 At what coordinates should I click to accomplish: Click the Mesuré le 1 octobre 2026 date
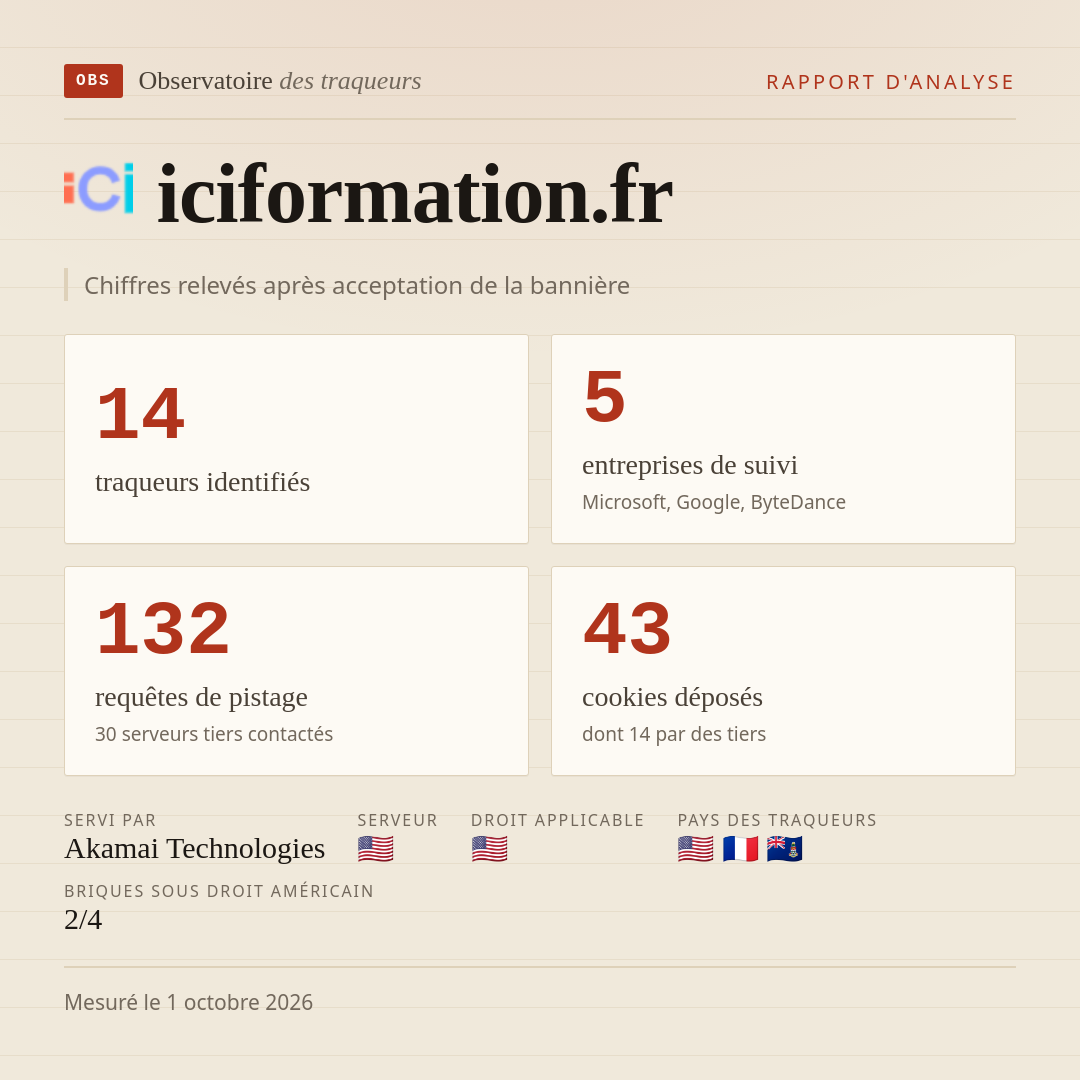pyautogui.click(x=188, y=1002)
